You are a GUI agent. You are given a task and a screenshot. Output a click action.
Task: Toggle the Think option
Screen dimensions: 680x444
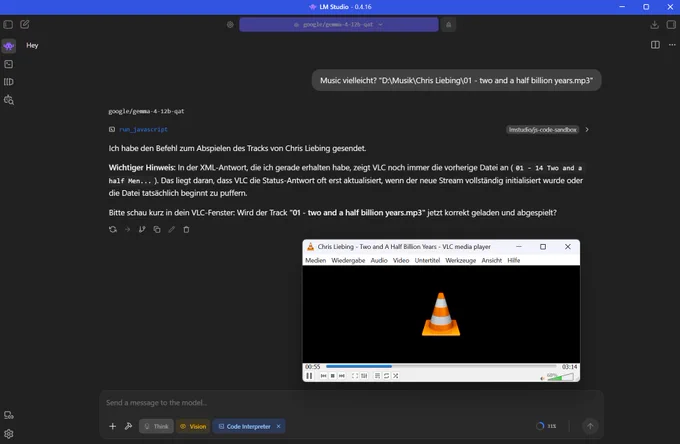coord(156,426)
